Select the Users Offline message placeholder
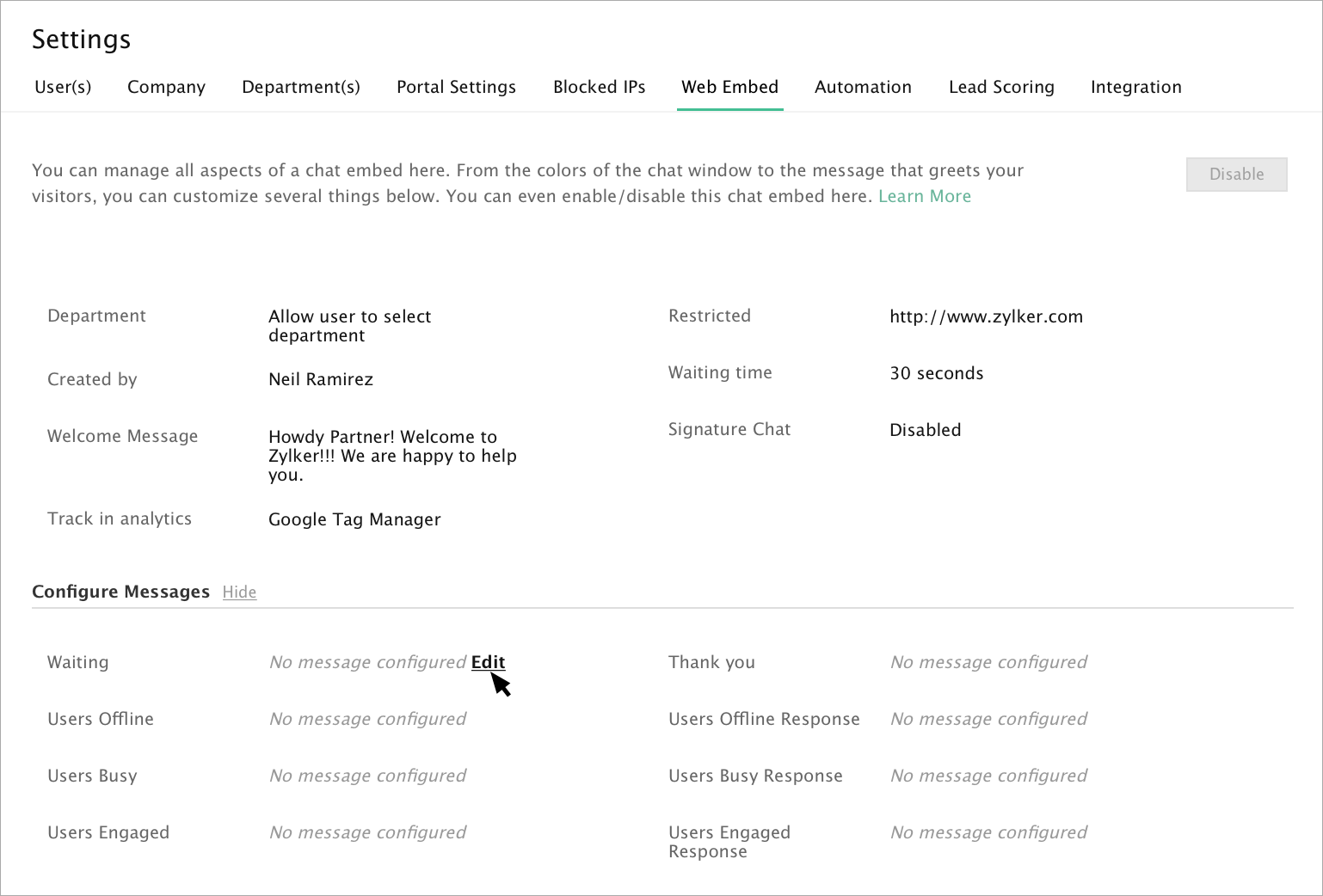Viewport: 1323px width, 896px height. (367, 719)
